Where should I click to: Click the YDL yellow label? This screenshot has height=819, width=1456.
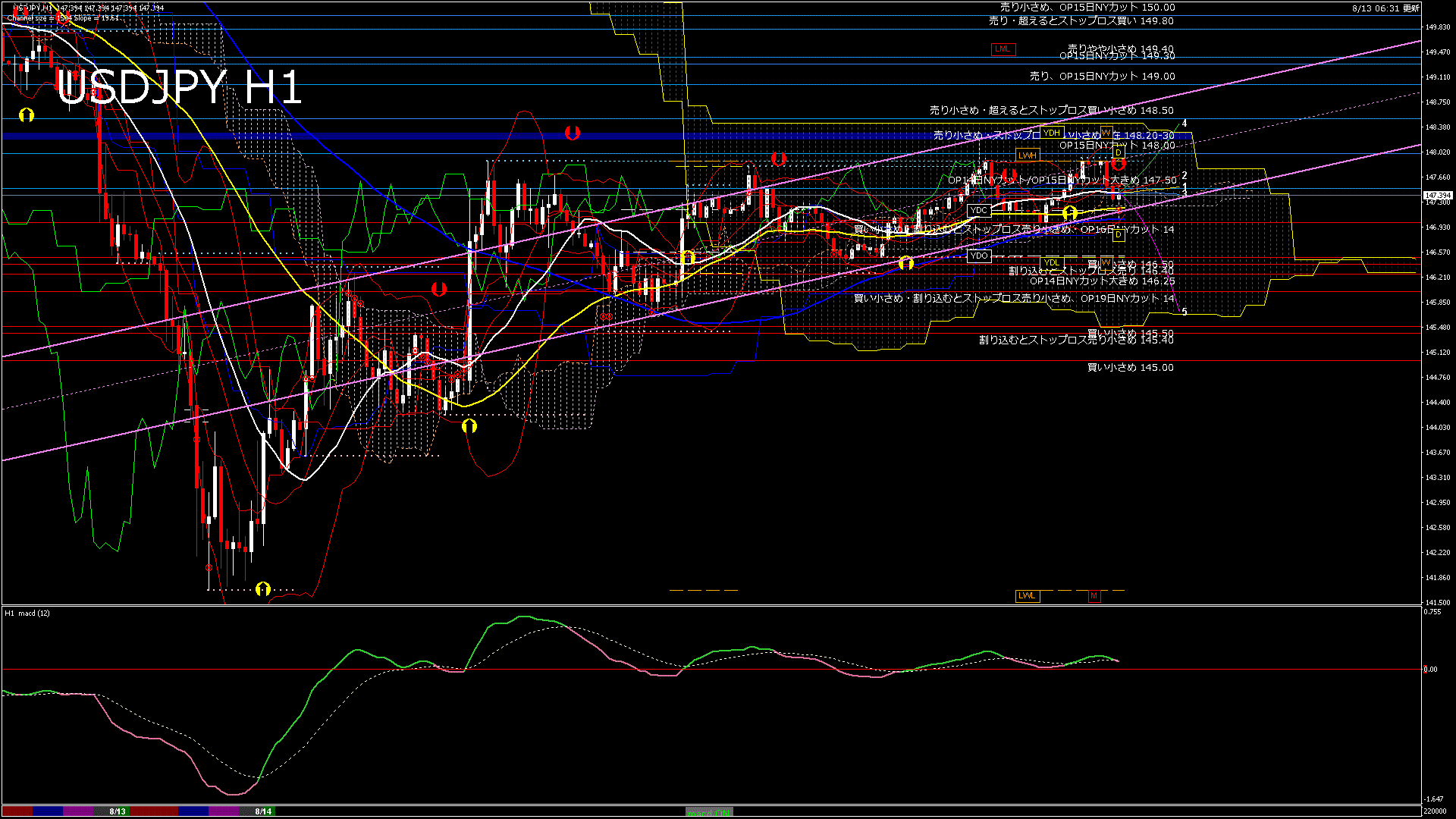(x=1051, y=263)
